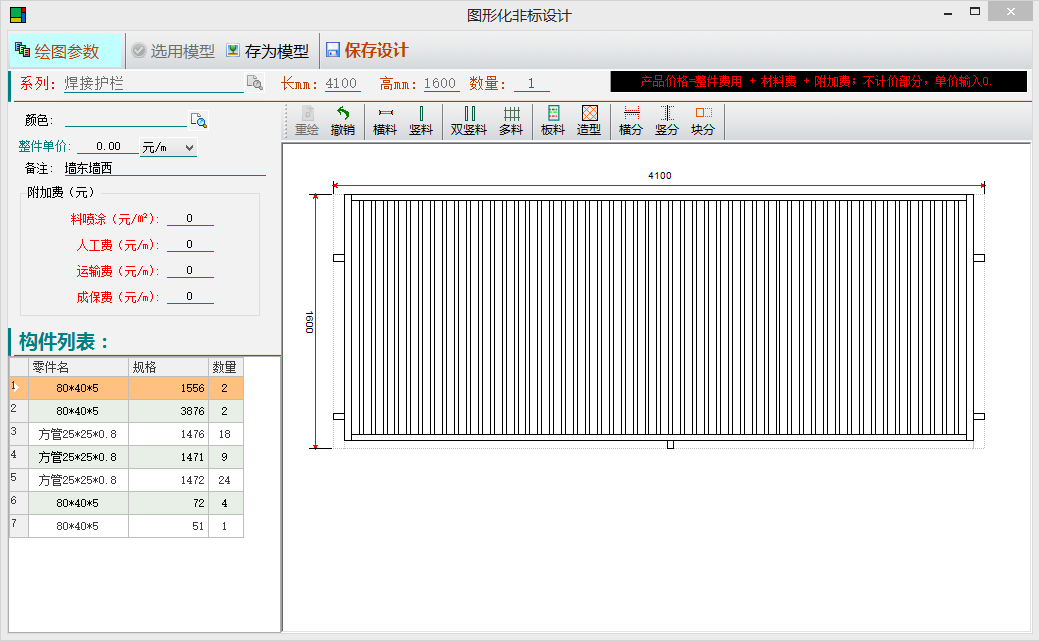Select the 横料 horizontal bar tool
Viewport: 1040px width, 641px height.
point(385,121)
